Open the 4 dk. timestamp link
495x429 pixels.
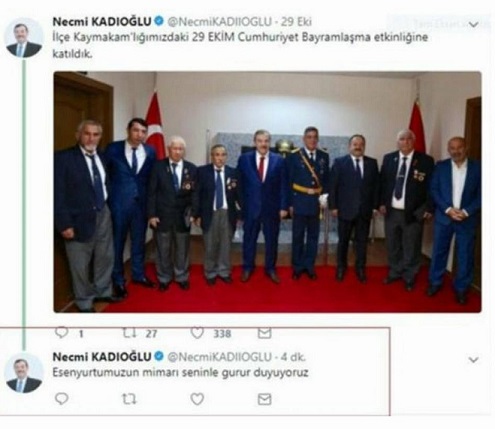293,357
